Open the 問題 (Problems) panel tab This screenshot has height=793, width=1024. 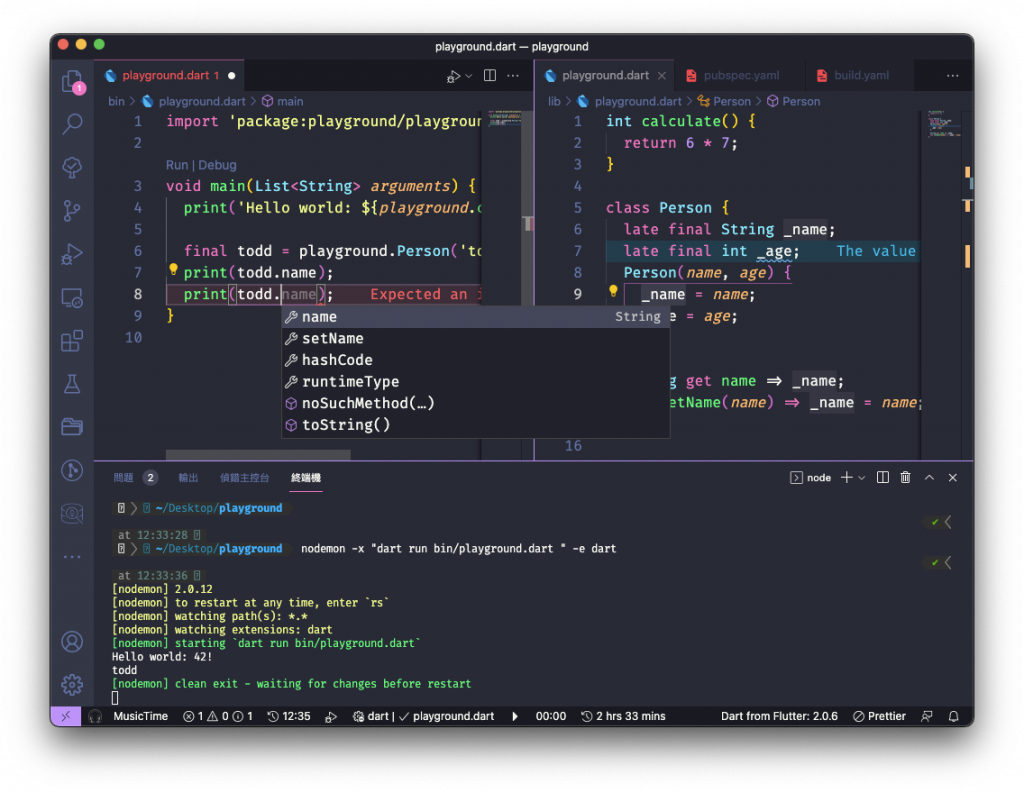[x=123, y=478]
